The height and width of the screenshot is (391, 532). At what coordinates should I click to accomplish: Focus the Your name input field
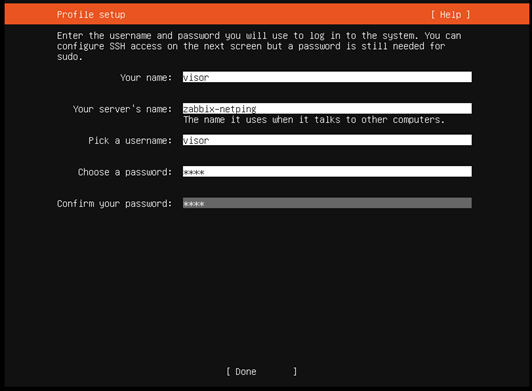click(x=327, y=77)
